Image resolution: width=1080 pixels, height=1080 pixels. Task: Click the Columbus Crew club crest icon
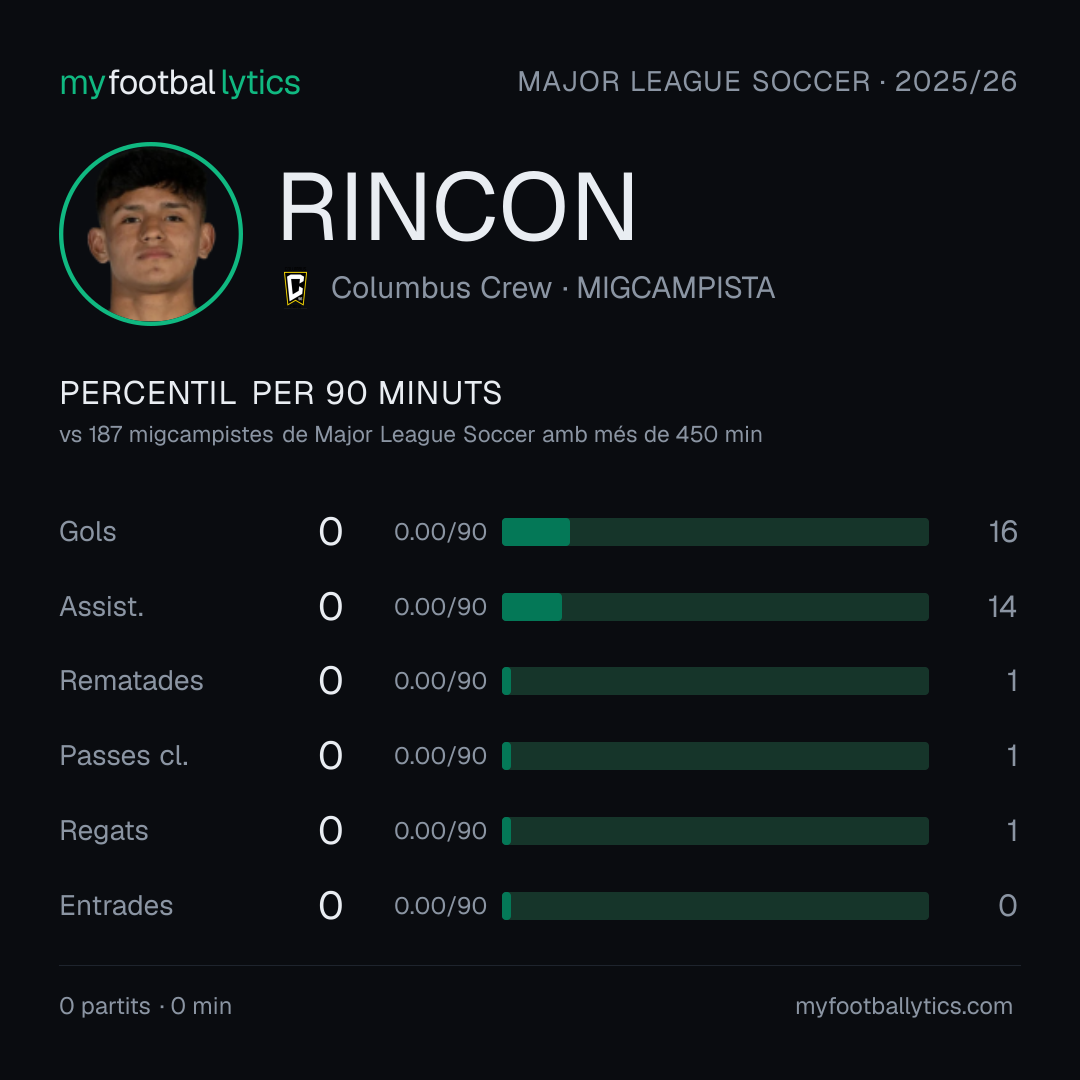pyautogui.click(x=295, y=288)
